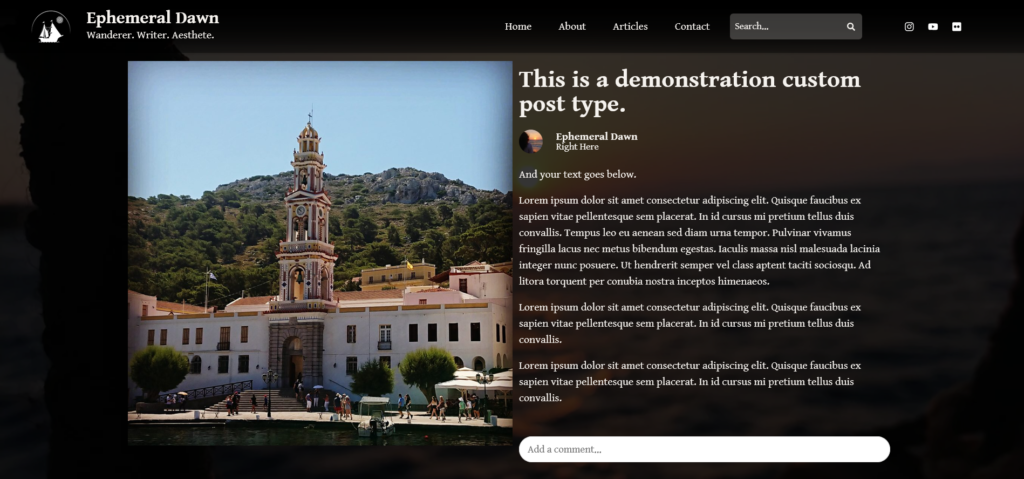Open the Articles menu item
Image resolution: width=1024 pixels, height=479 pixels.
pos(630,27)
